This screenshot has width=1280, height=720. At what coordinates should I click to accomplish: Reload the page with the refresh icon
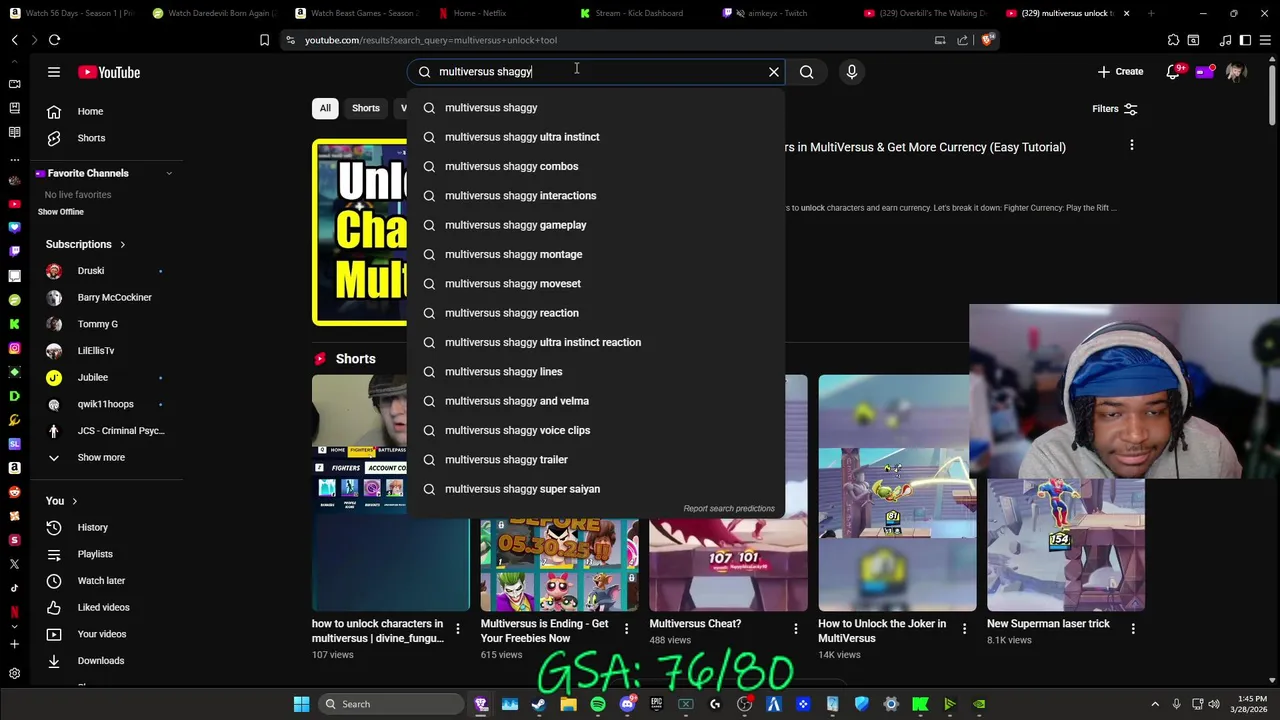(x=54, y=40)
